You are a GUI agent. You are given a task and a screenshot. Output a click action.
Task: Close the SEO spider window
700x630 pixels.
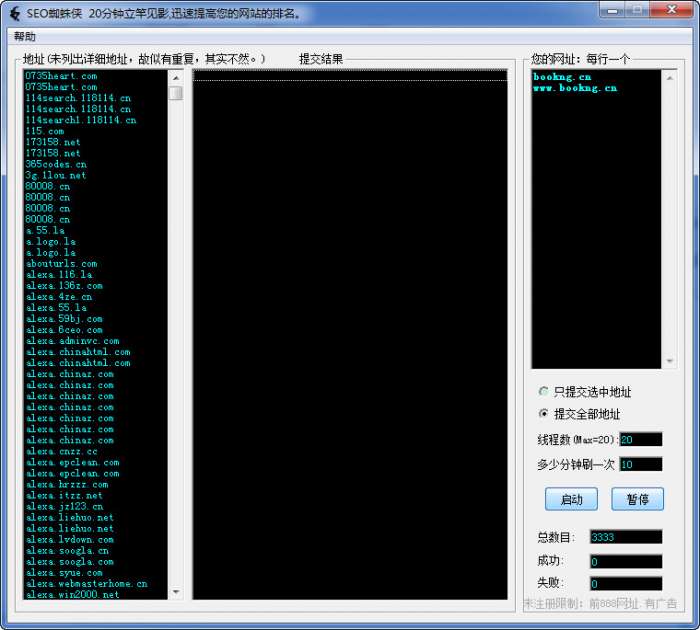671,10
